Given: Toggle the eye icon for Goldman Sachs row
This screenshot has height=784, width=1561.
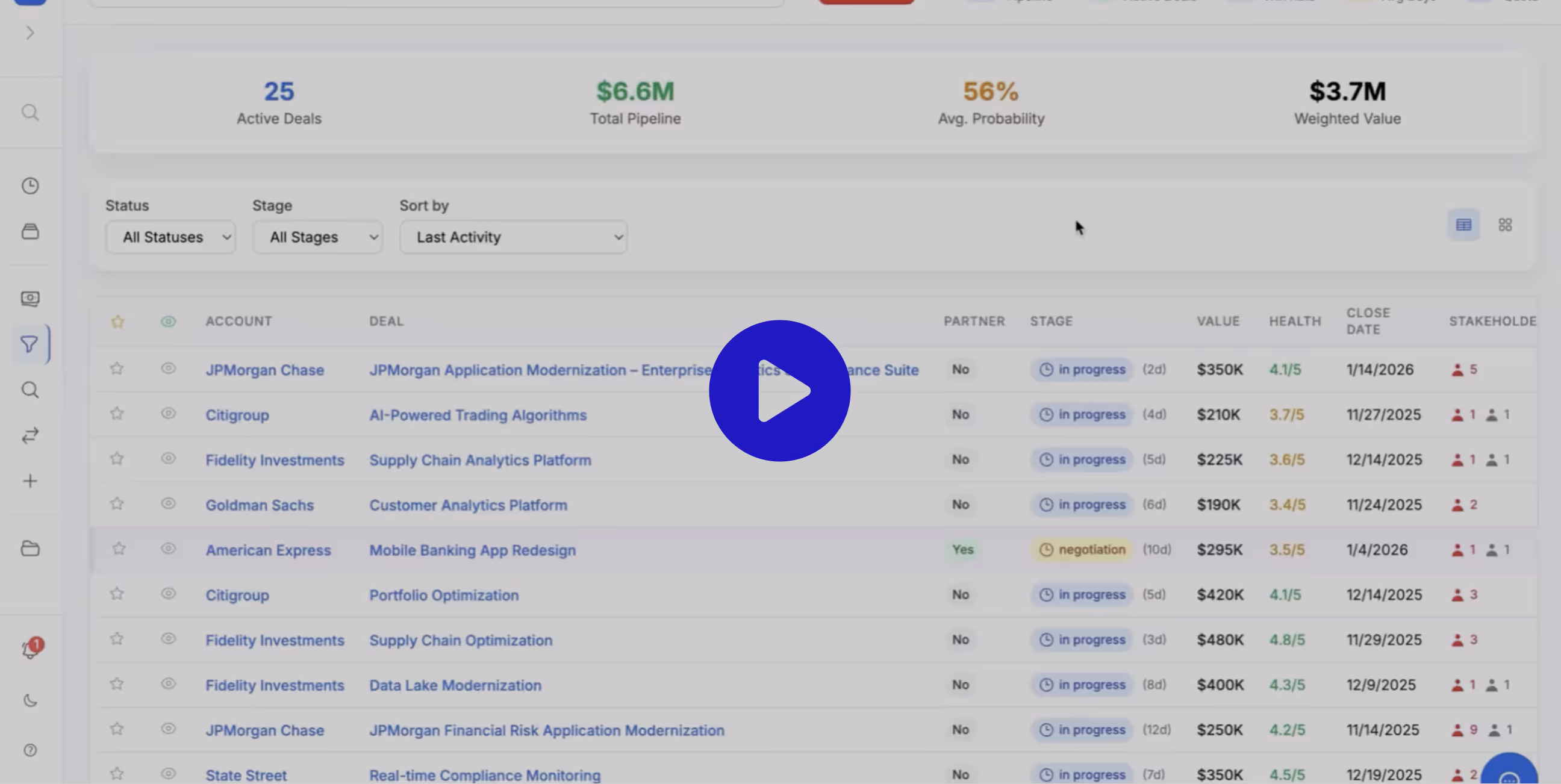Looking at the screenshot, I should [169, 504].
